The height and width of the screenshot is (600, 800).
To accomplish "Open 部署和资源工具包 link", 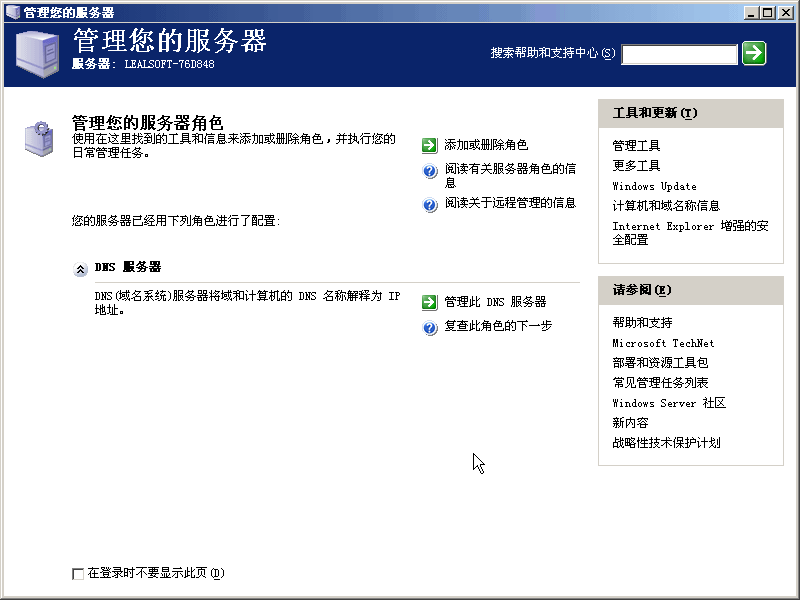I will [x=660, y=363].
